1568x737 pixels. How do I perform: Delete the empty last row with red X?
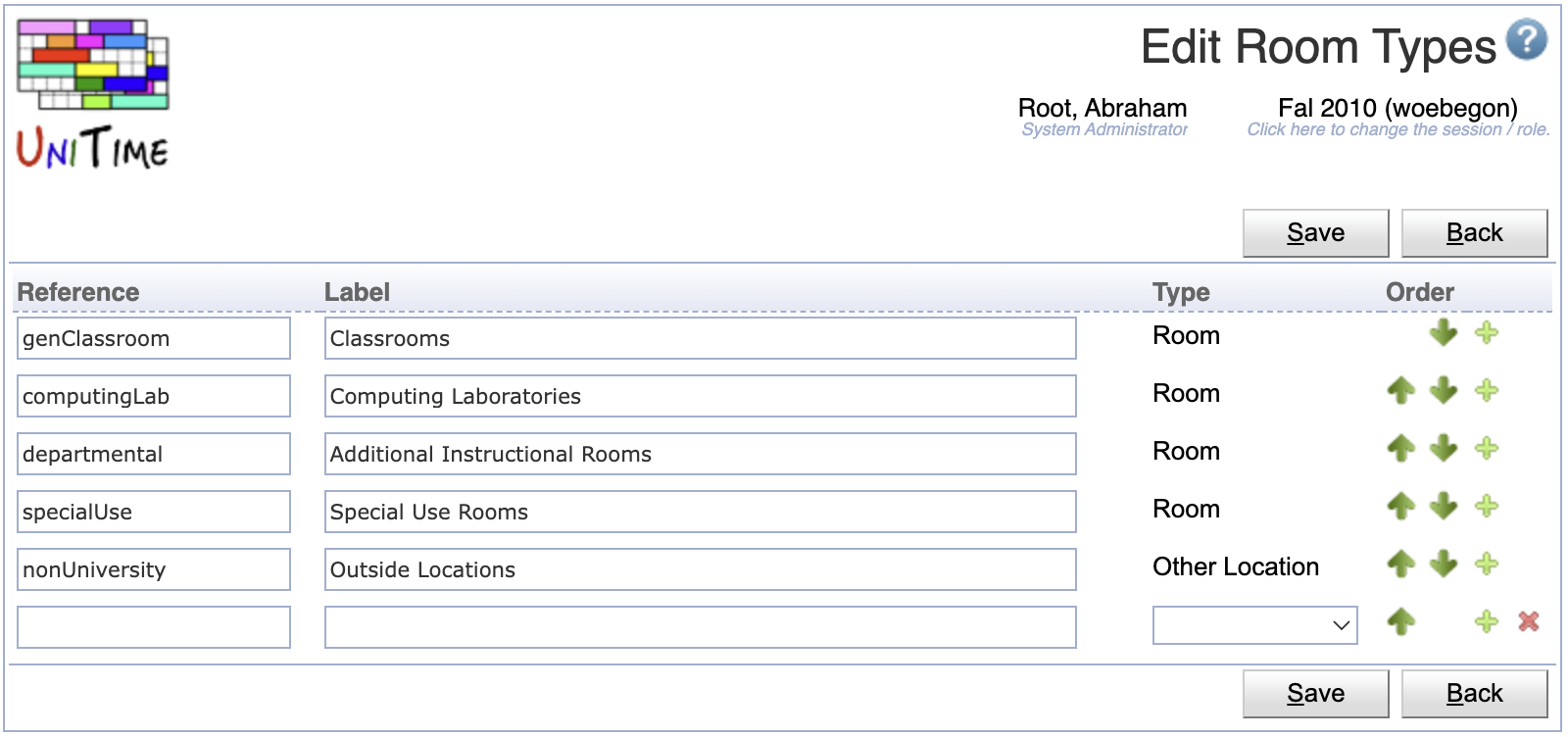[x=1529, y=621]
